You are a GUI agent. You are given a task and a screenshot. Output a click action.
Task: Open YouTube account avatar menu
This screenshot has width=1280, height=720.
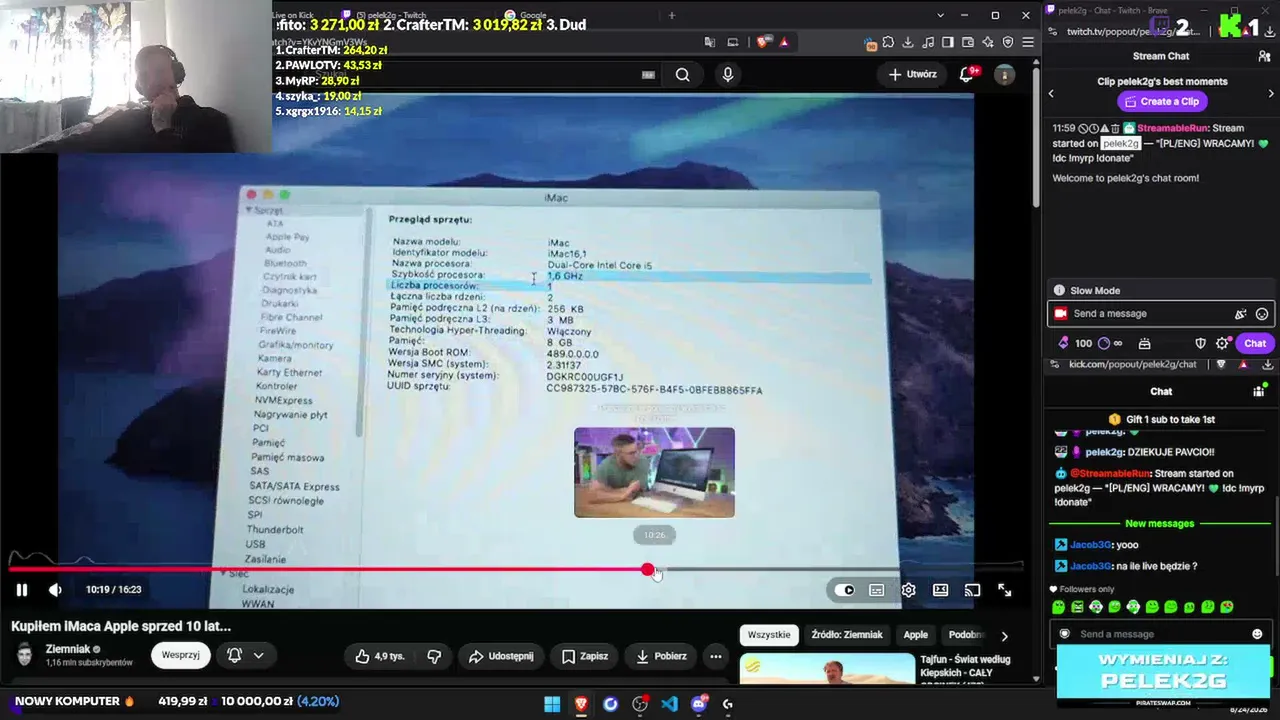pyautogui.click(x=1005, y=74)
